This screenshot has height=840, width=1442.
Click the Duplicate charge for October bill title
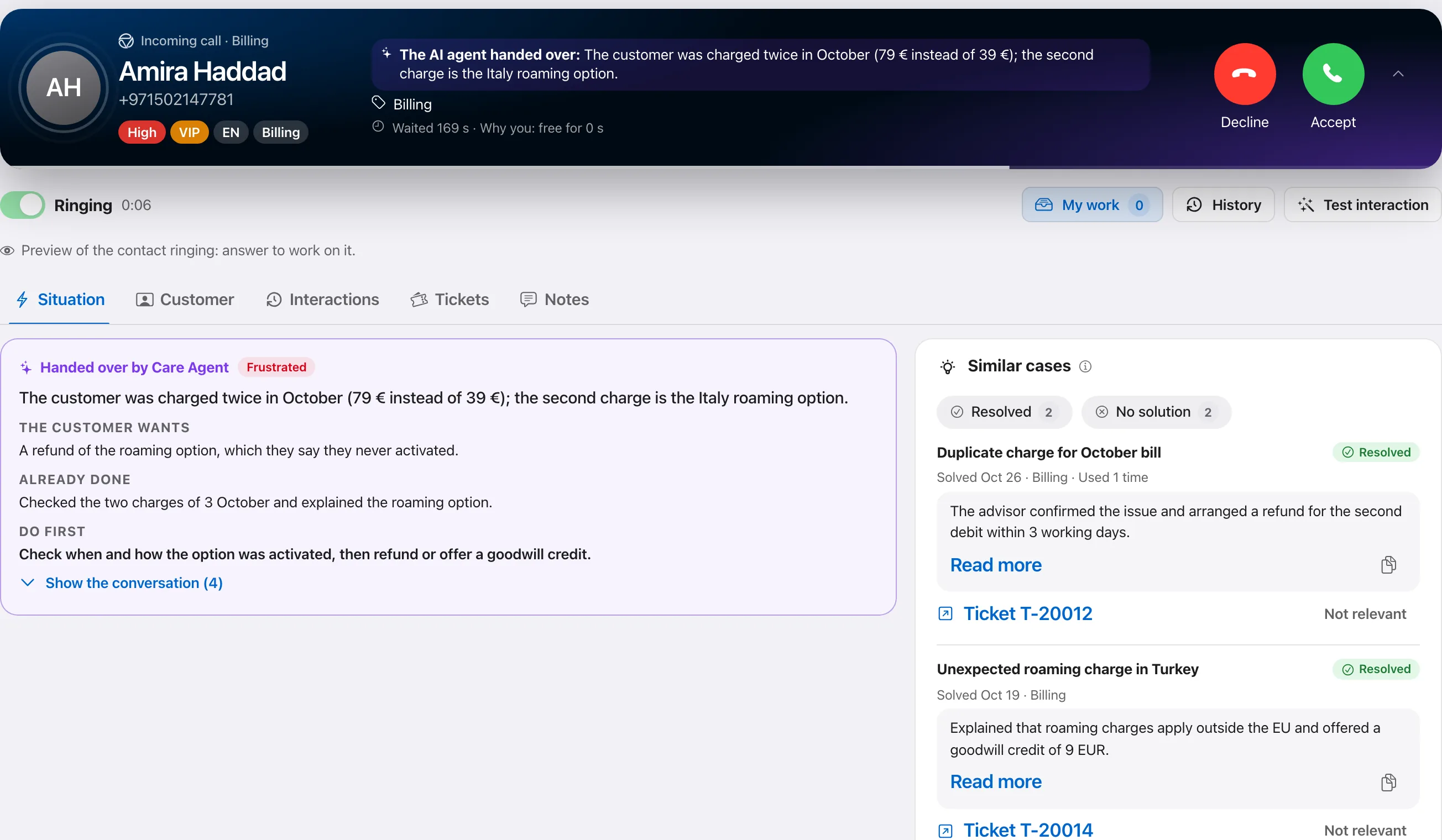pos(1048,452)
